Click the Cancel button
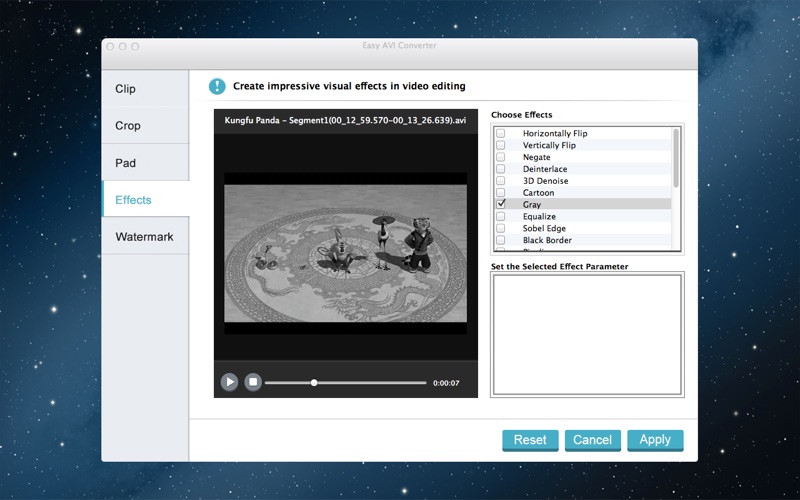Image resolution: width=800 pixels, height=500 pixels. click(592, 440)
